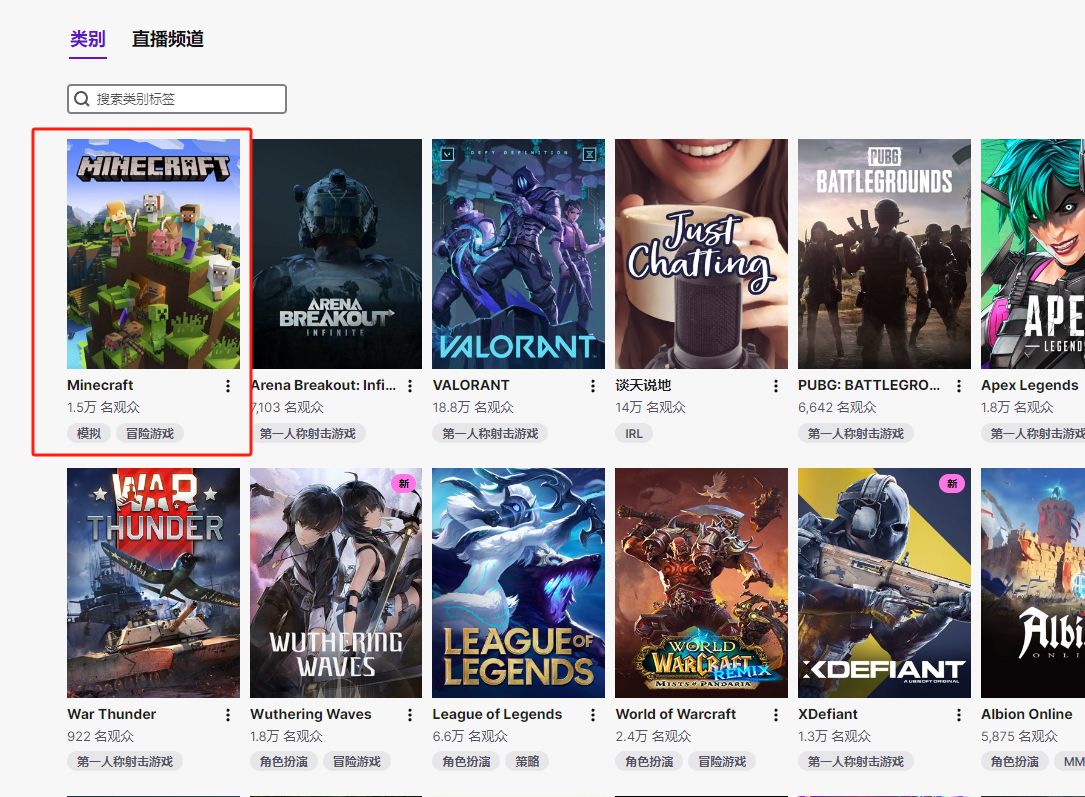Image resolution: width=1085 pixels, height=797 pixels.
Task: Click the search magnifier icon
Action: tap(82, 99)
